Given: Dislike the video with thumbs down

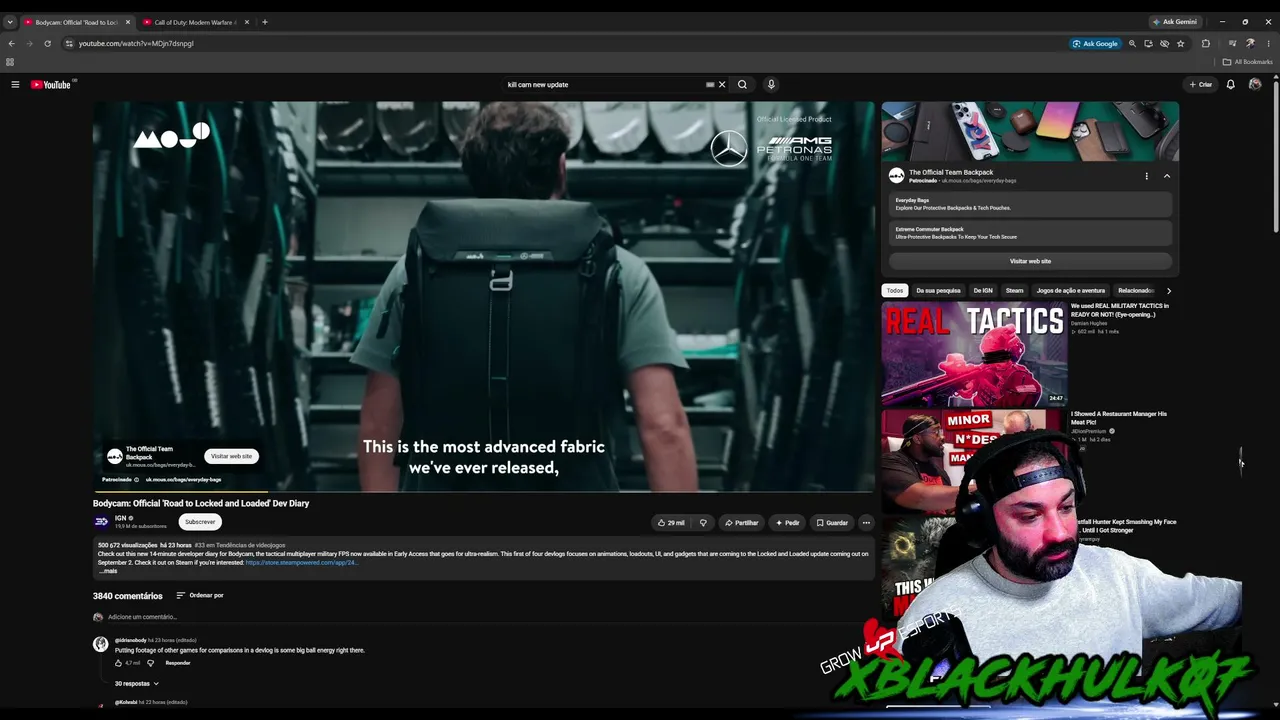Looking at the screenshot, I should click(x=703, y=523).
